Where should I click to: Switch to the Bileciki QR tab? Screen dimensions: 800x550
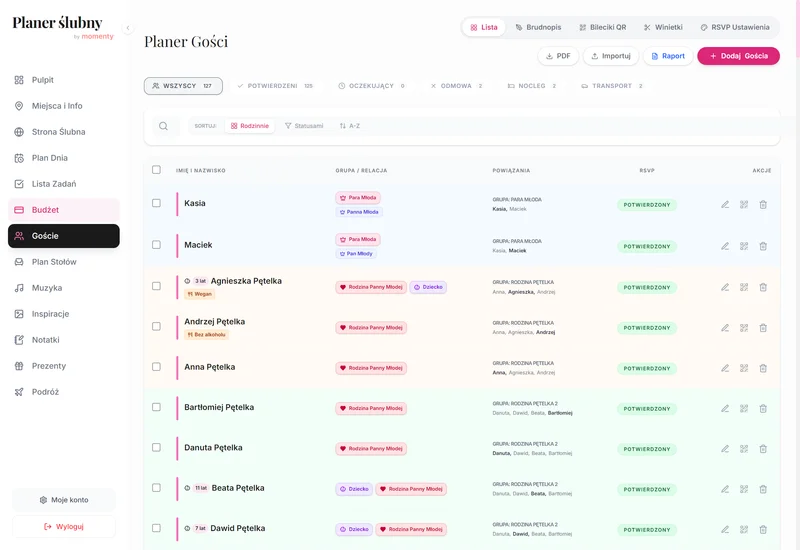602,27
